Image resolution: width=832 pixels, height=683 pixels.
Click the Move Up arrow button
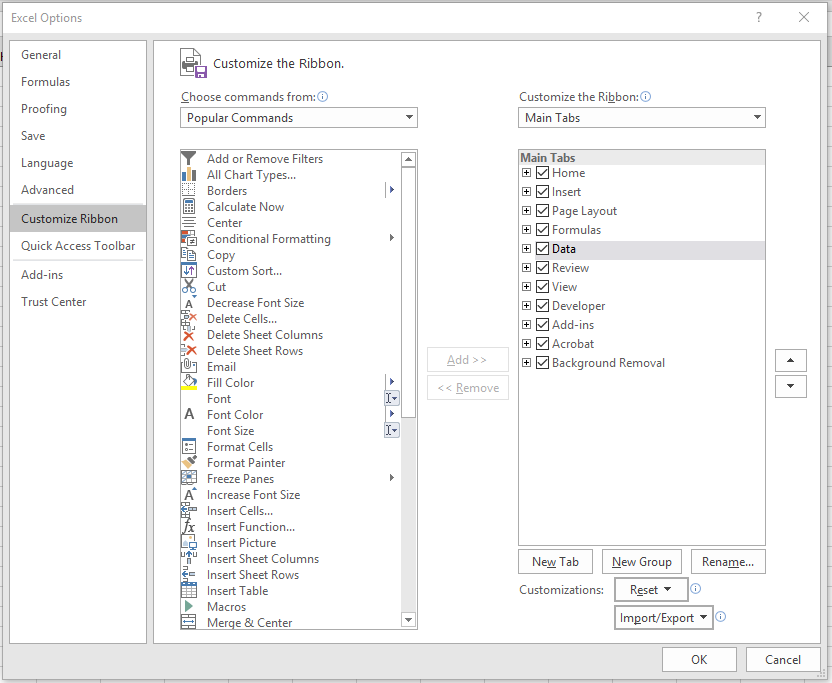(x=791, y=361)
